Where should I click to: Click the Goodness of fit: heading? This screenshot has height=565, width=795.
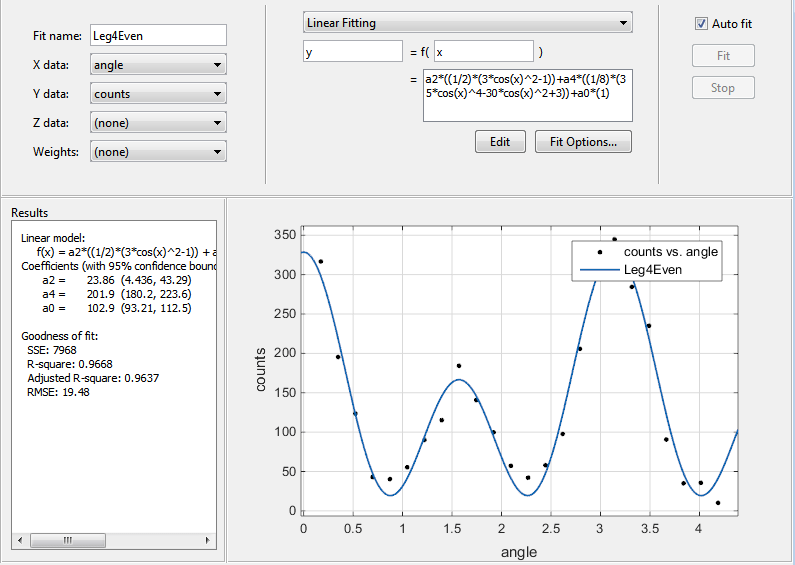point(59,336)
